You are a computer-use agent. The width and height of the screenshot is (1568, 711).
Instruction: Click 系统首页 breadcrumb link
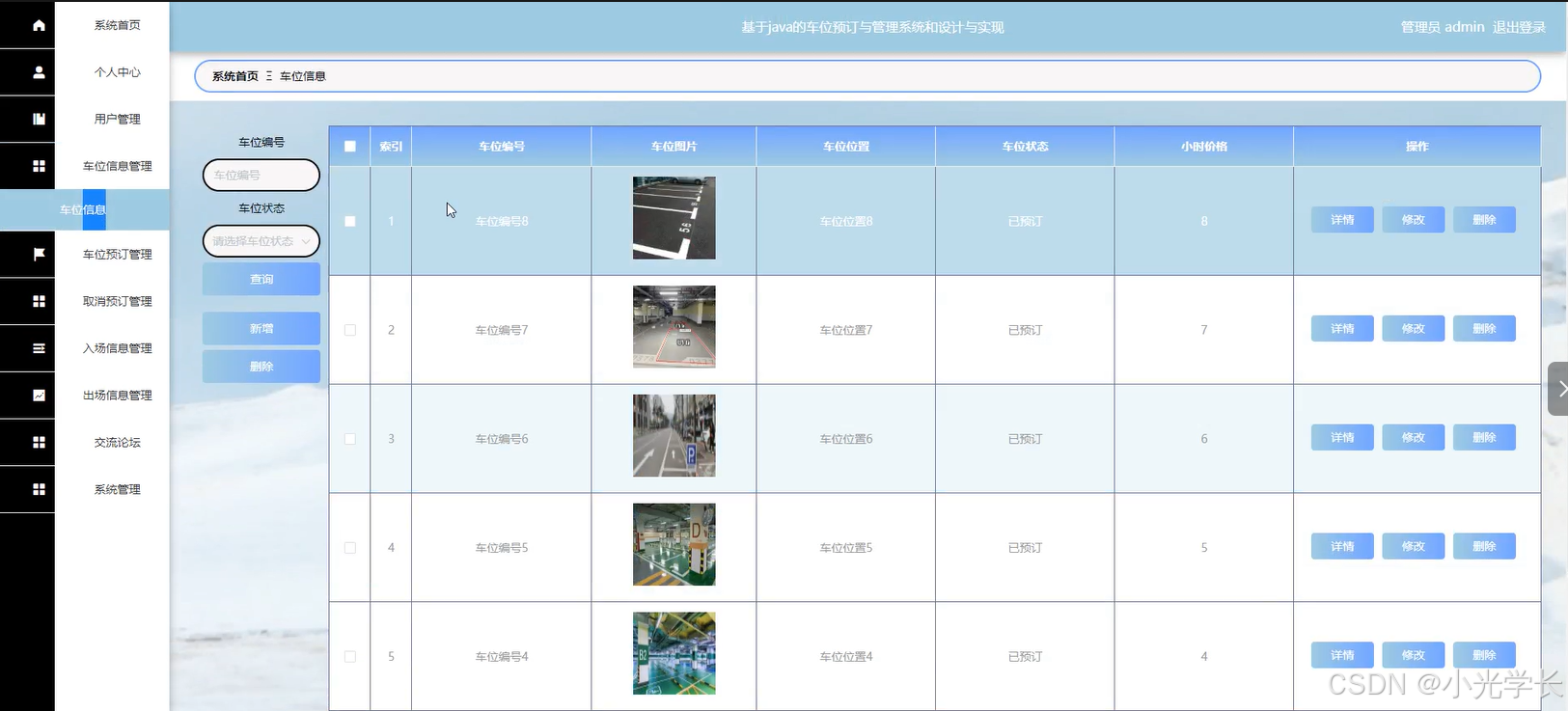tap(235, 76)
